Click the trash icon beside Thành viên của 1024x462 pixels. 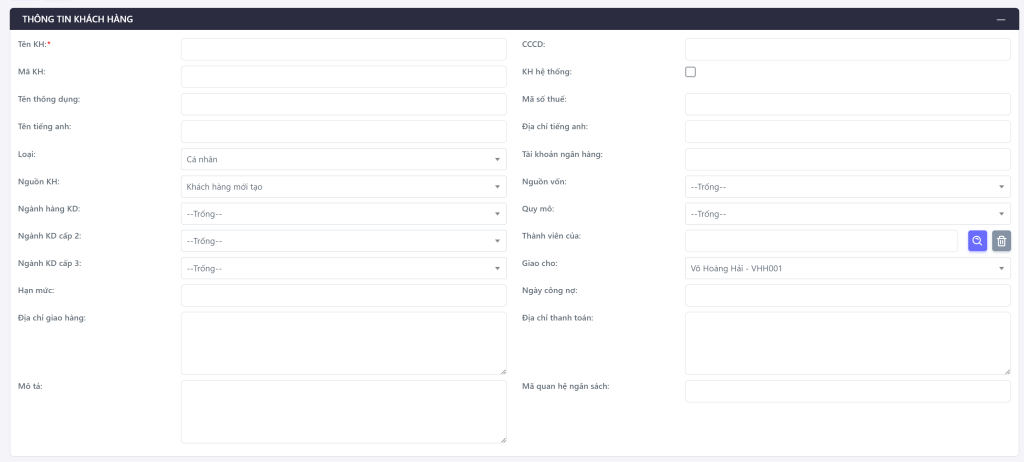pos(1001,241)
